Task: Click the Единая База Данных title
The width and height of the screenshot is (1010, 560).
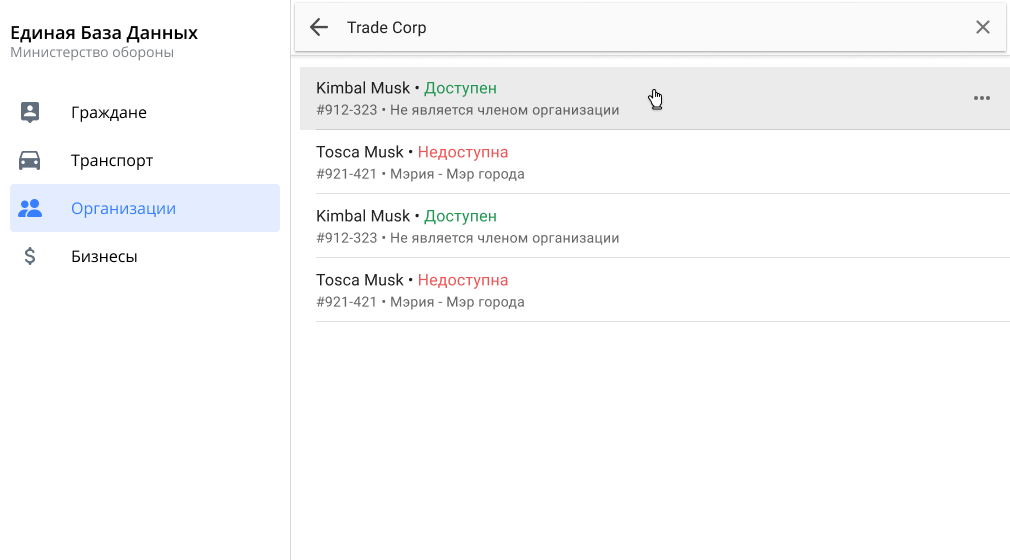Action: [104, 33]
